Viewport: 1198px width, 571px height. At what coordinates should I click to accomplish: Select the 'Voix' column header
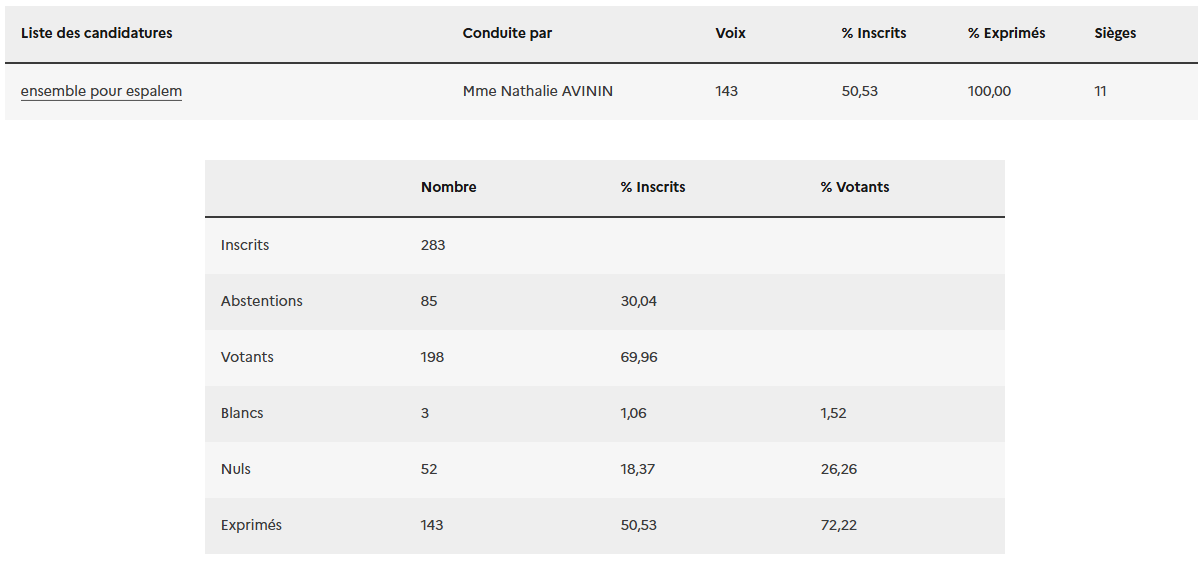pyautogui.click(x=730, y=33)
